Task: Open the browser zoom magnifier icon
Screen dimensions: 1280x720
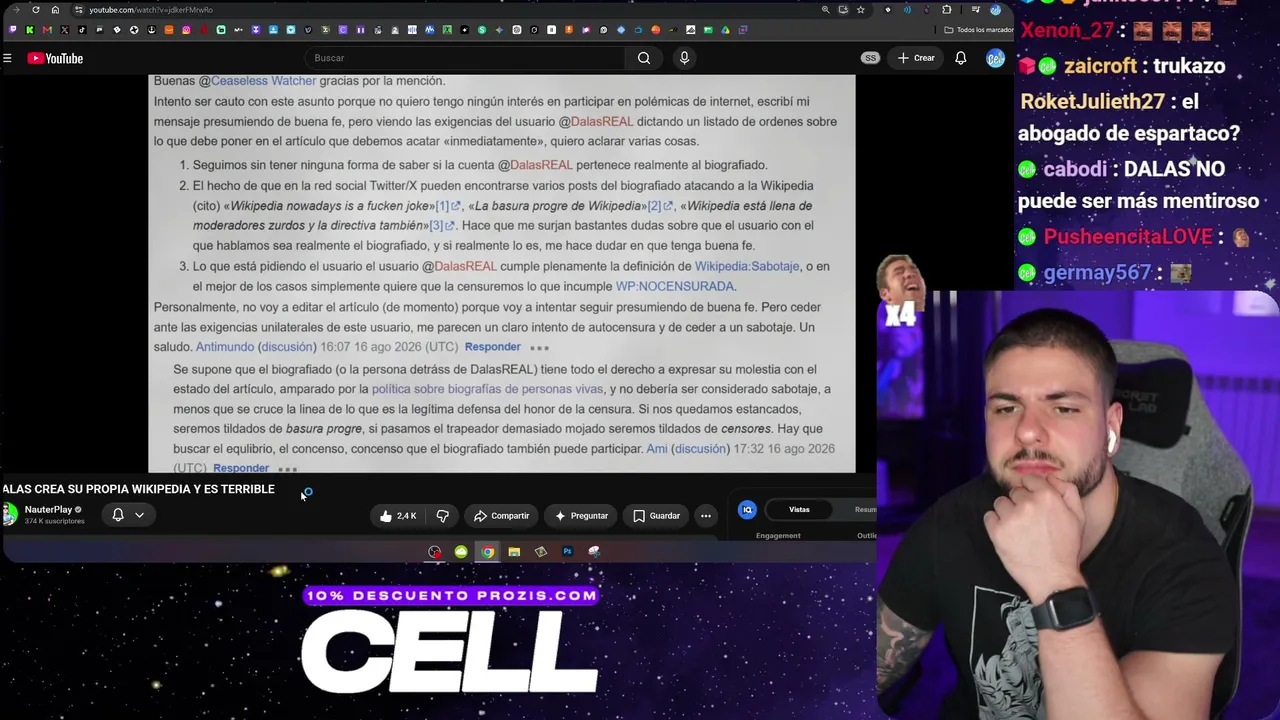Action: point(825,10)
